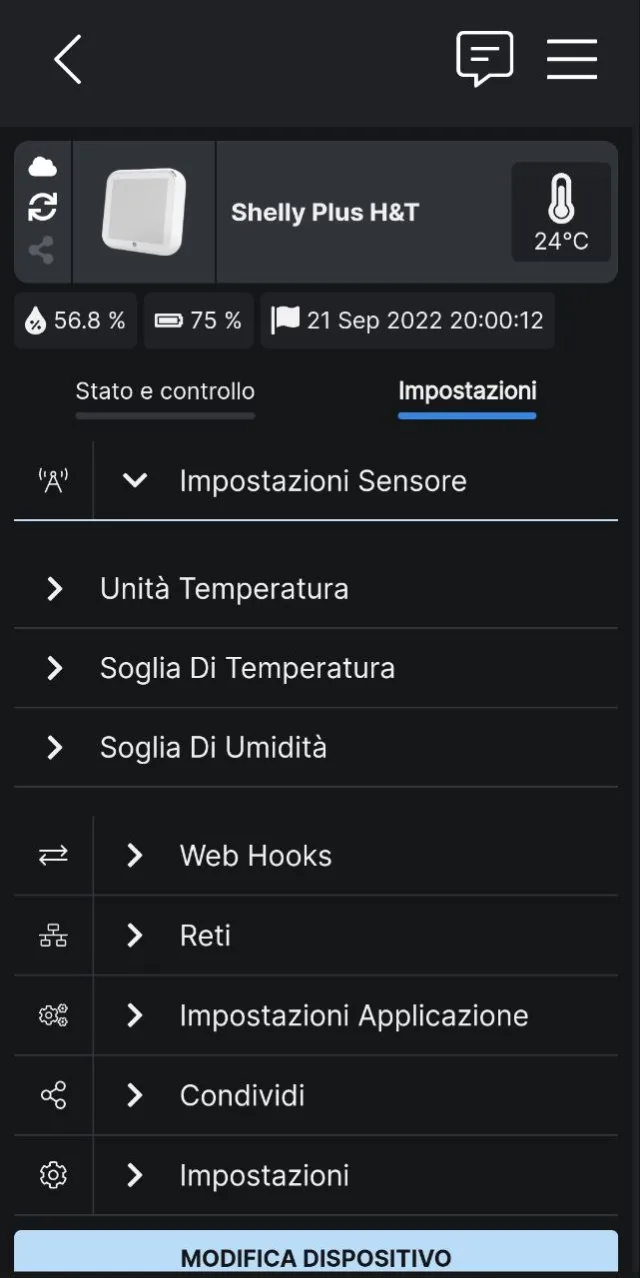Click the cloud connection icon
This screenshot has width=640, height=1278.
point(40,166)
